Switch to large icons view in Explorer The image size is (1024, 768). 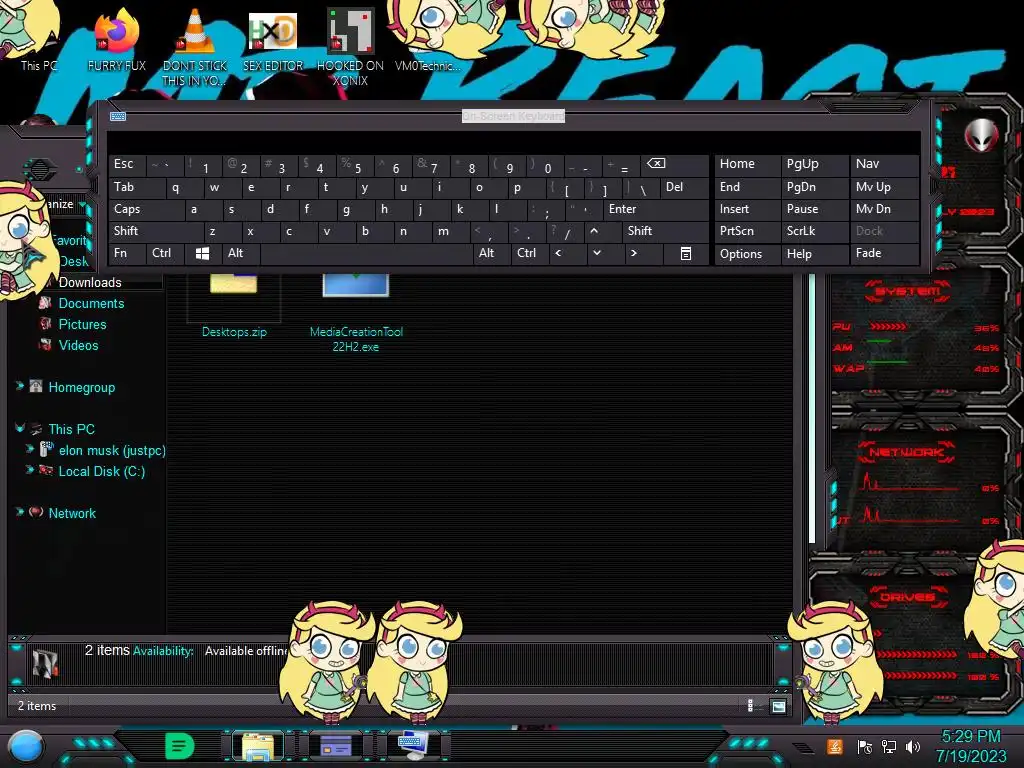pyautogui.click(x=778, y=706)
